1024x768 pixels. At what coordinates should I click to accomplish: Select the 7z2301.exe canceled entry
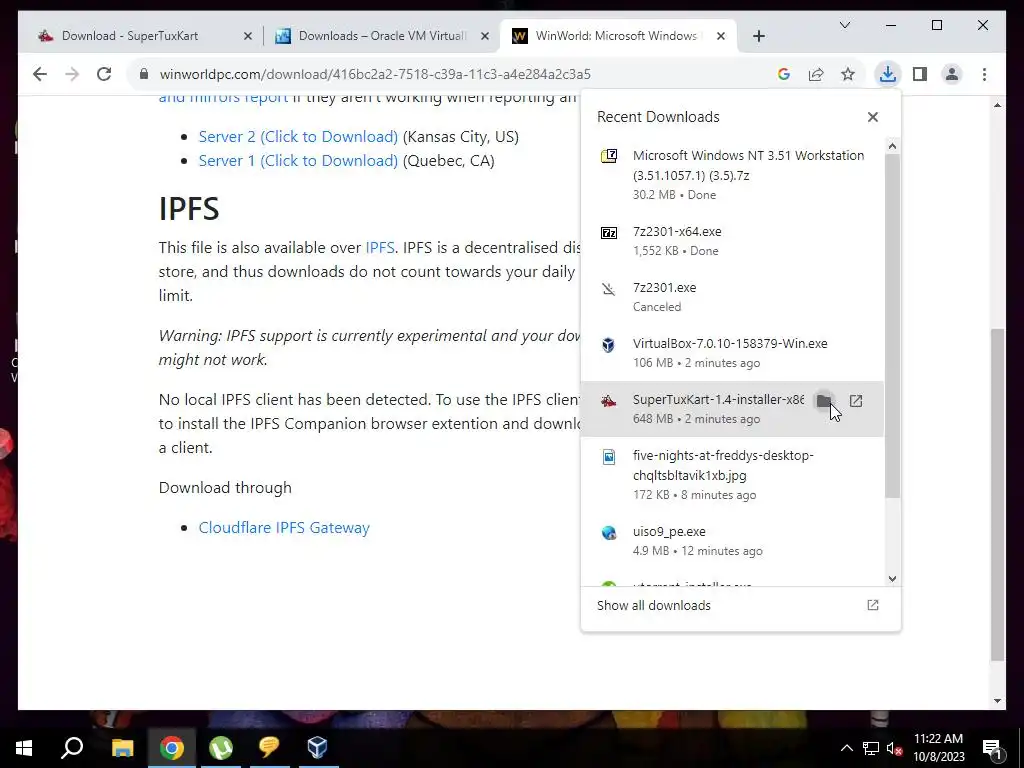coord(731,297)
